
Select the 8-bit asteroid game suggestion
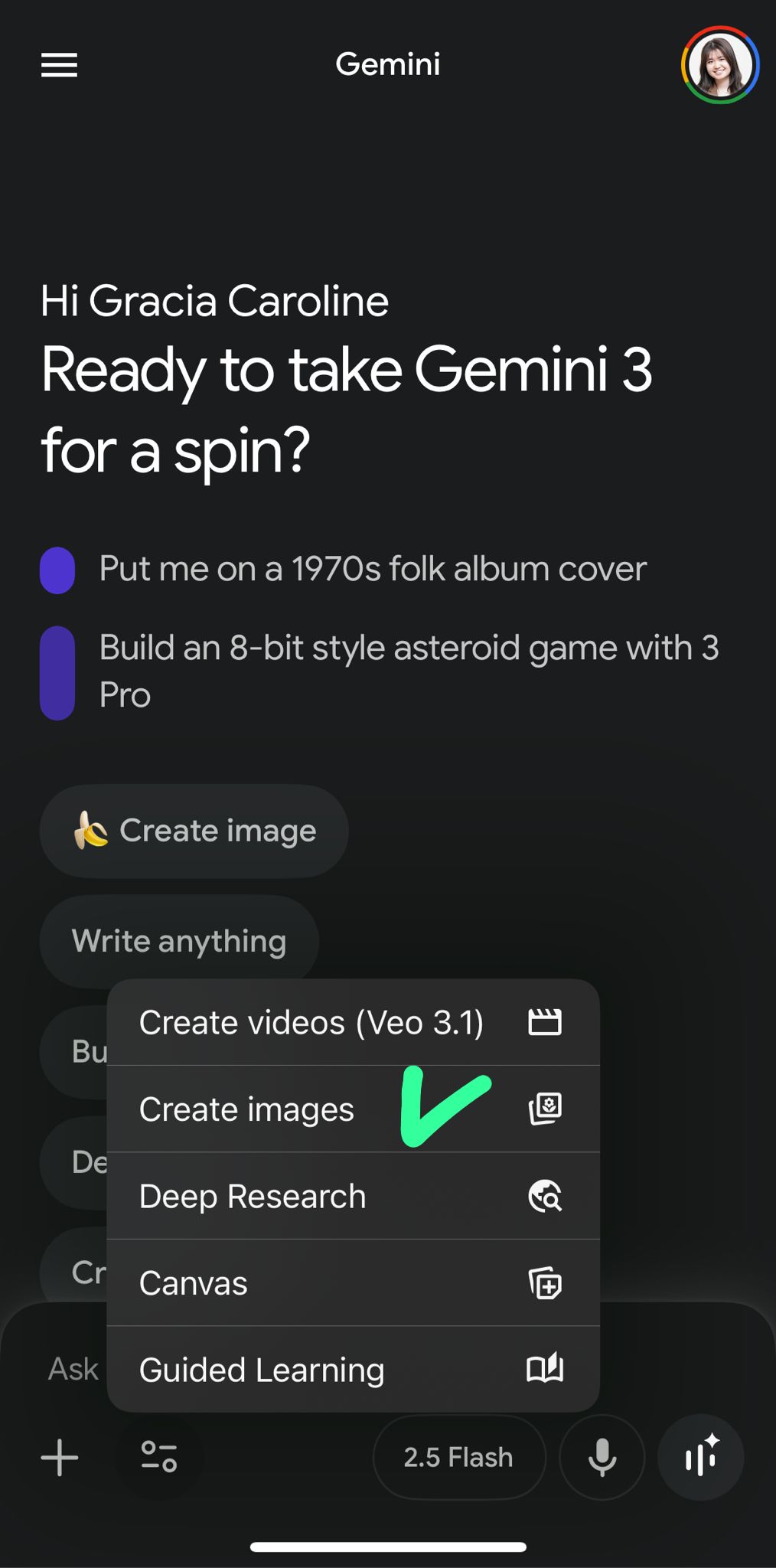[x=409, y=671]
